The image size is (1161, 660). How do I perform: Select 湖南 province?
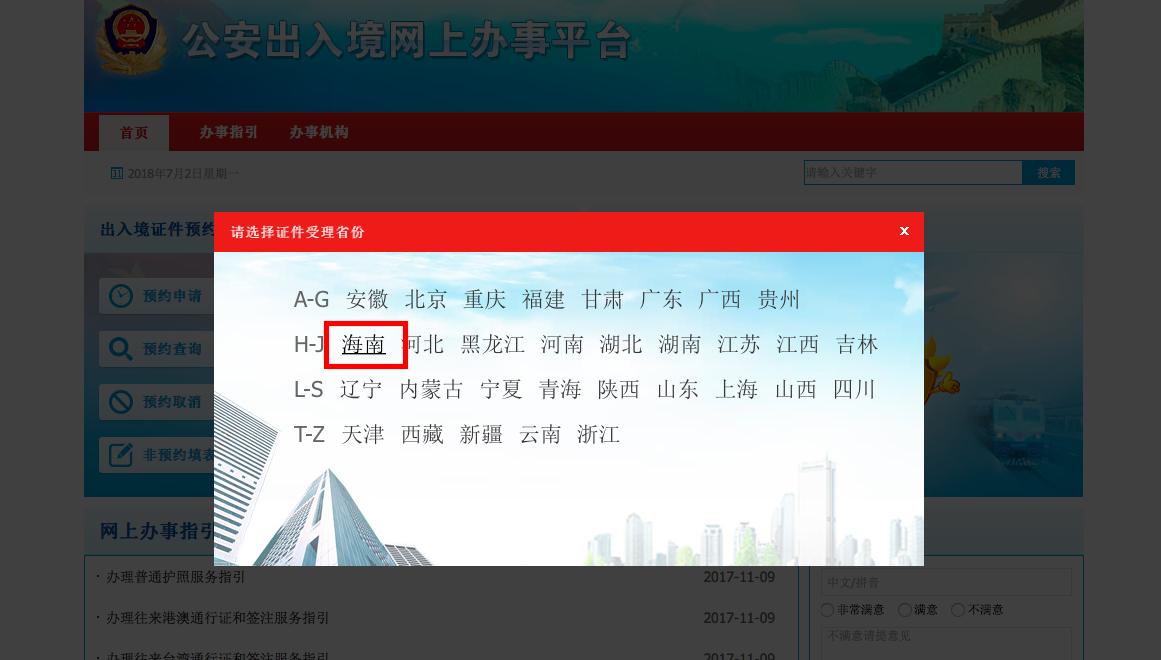(680, 344)
